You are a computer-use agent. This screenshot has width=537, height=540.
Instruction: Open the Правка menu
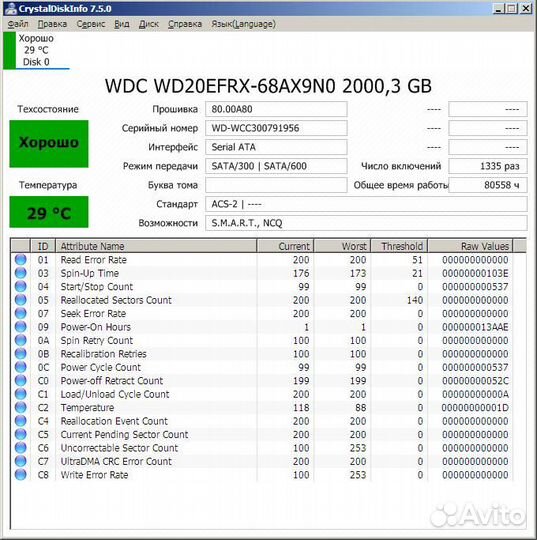pyautogui.click(x=52, y=24)
